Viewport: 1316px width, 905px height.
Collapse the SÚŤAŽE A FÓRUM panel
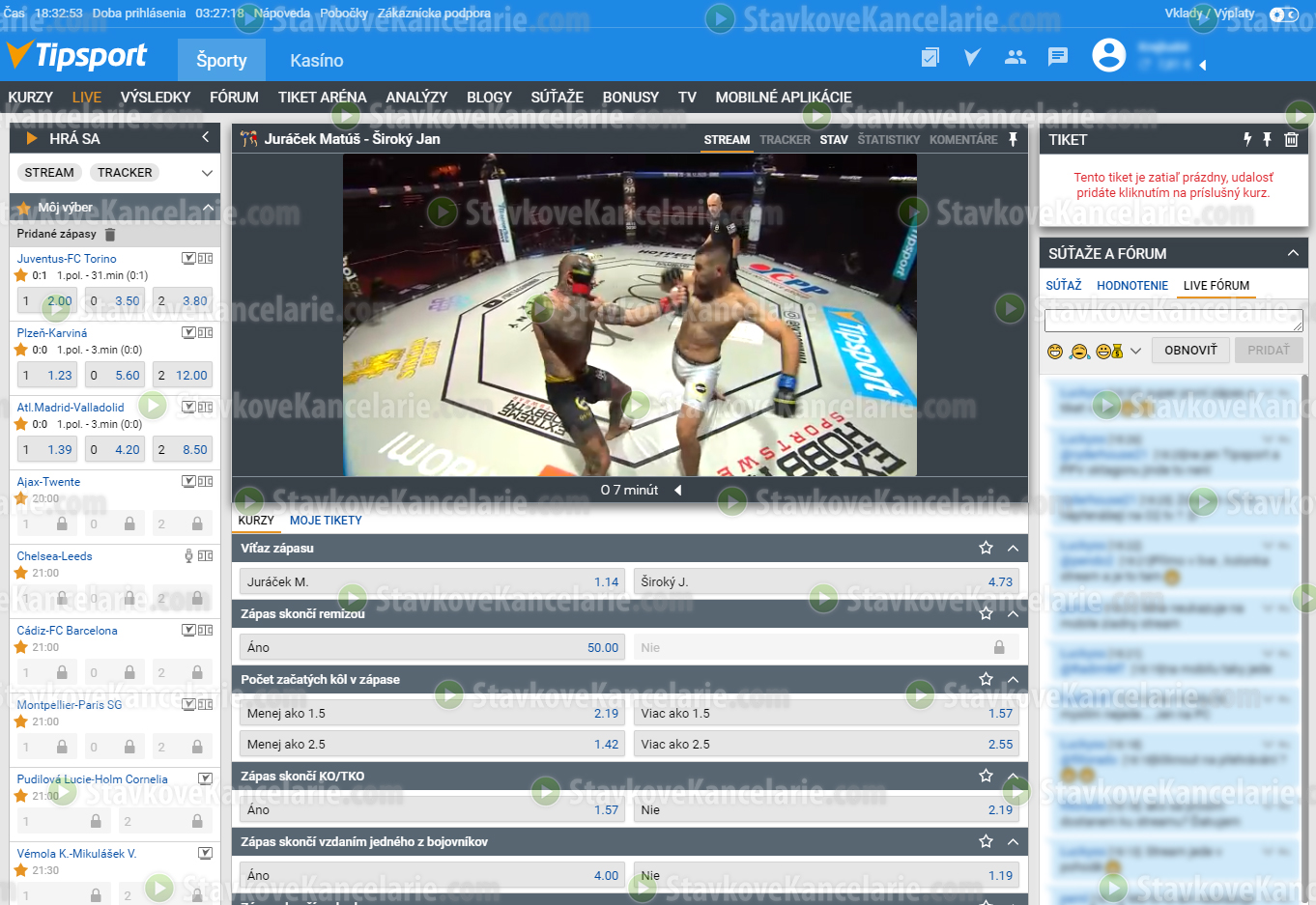click(x=1293, y=253)
